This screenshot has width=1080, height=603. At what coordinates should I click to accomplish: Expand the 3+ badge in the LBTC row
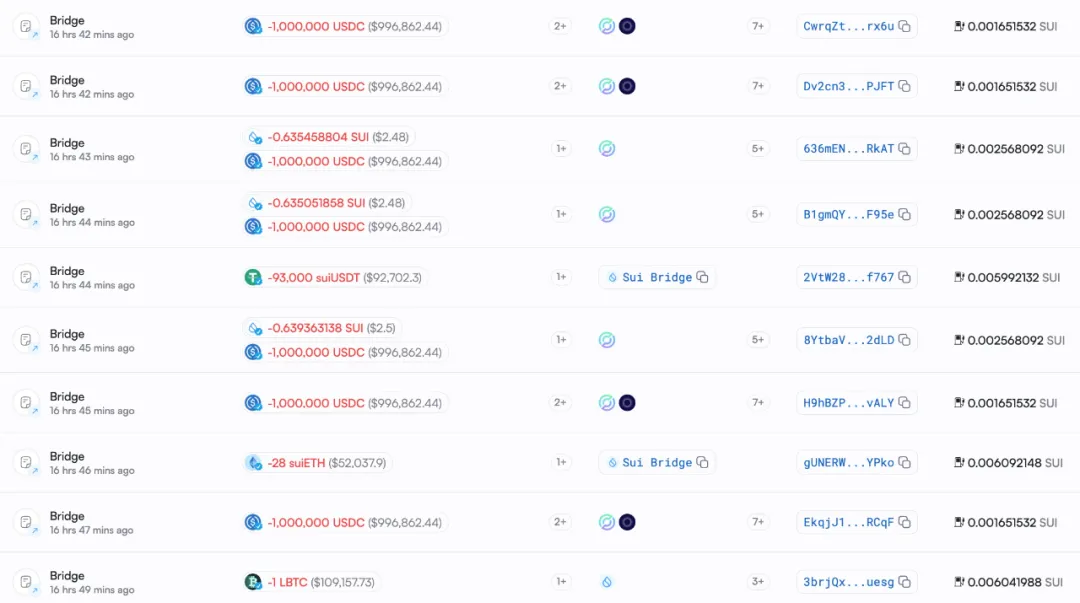point(759,582)
